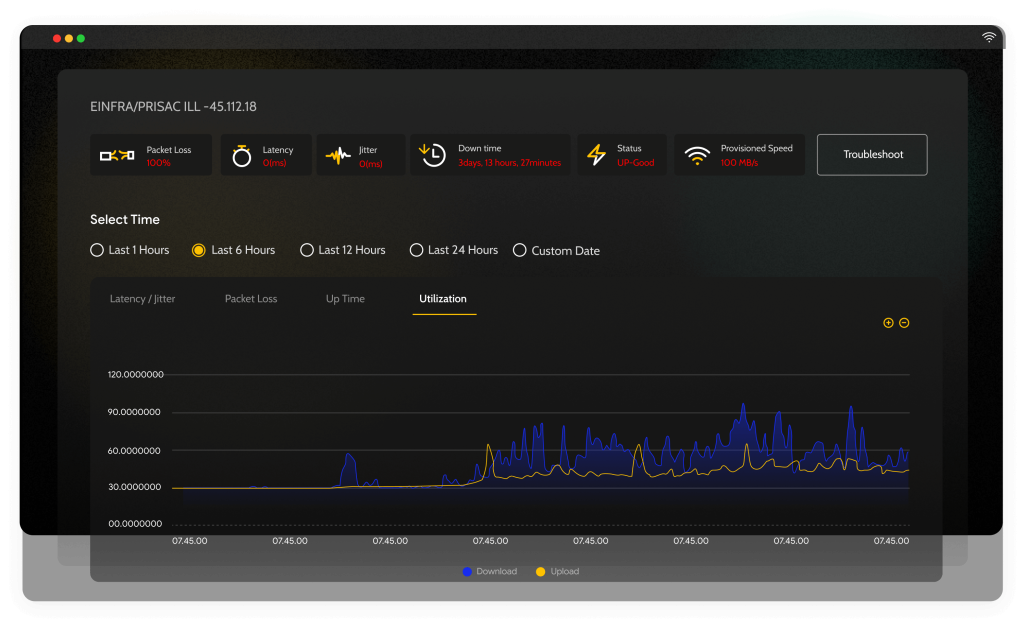Viewport: 1024px width, 627px height.
Task: Click the Troubleshoot button
Action: pyautogui.click(x=871, y=154)
